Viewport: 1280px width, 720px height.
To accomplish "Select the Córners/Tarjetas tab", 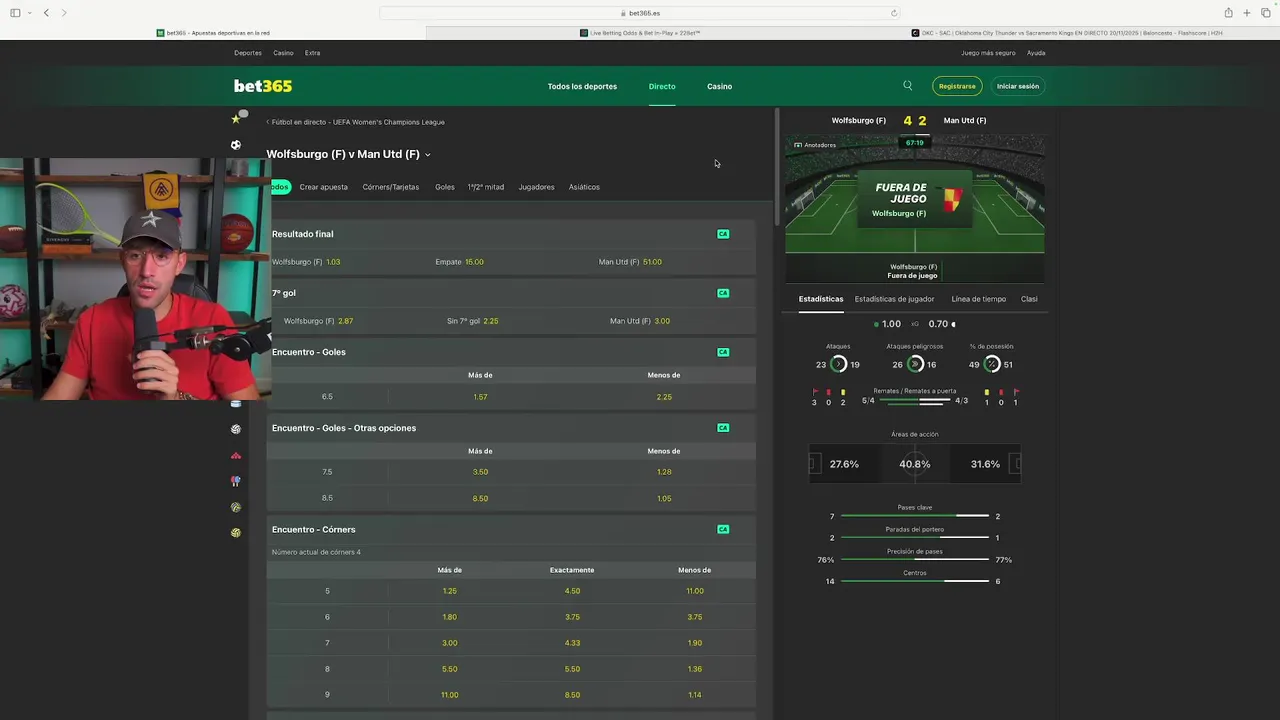I will [391, 187].
